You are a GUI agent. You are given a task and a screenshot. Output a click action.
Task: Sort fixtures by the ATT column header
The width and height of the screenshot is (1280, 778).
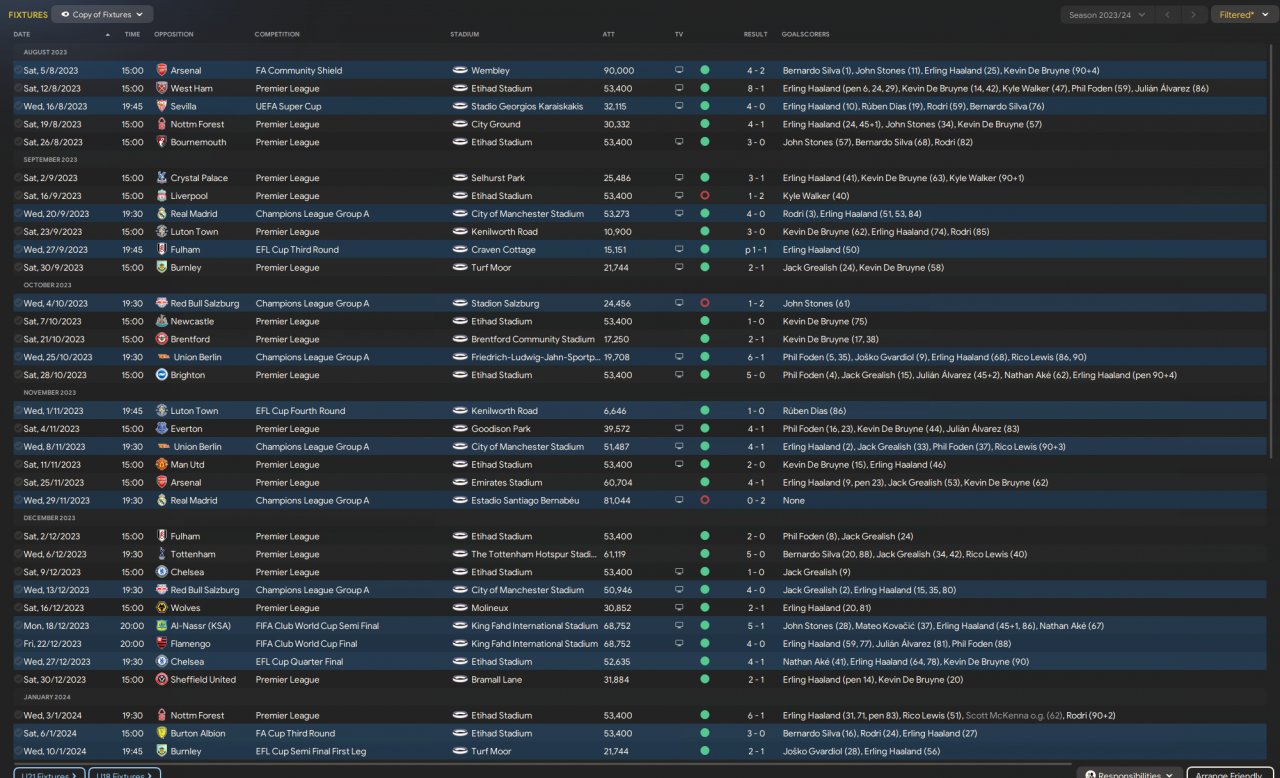pos(609,35)
